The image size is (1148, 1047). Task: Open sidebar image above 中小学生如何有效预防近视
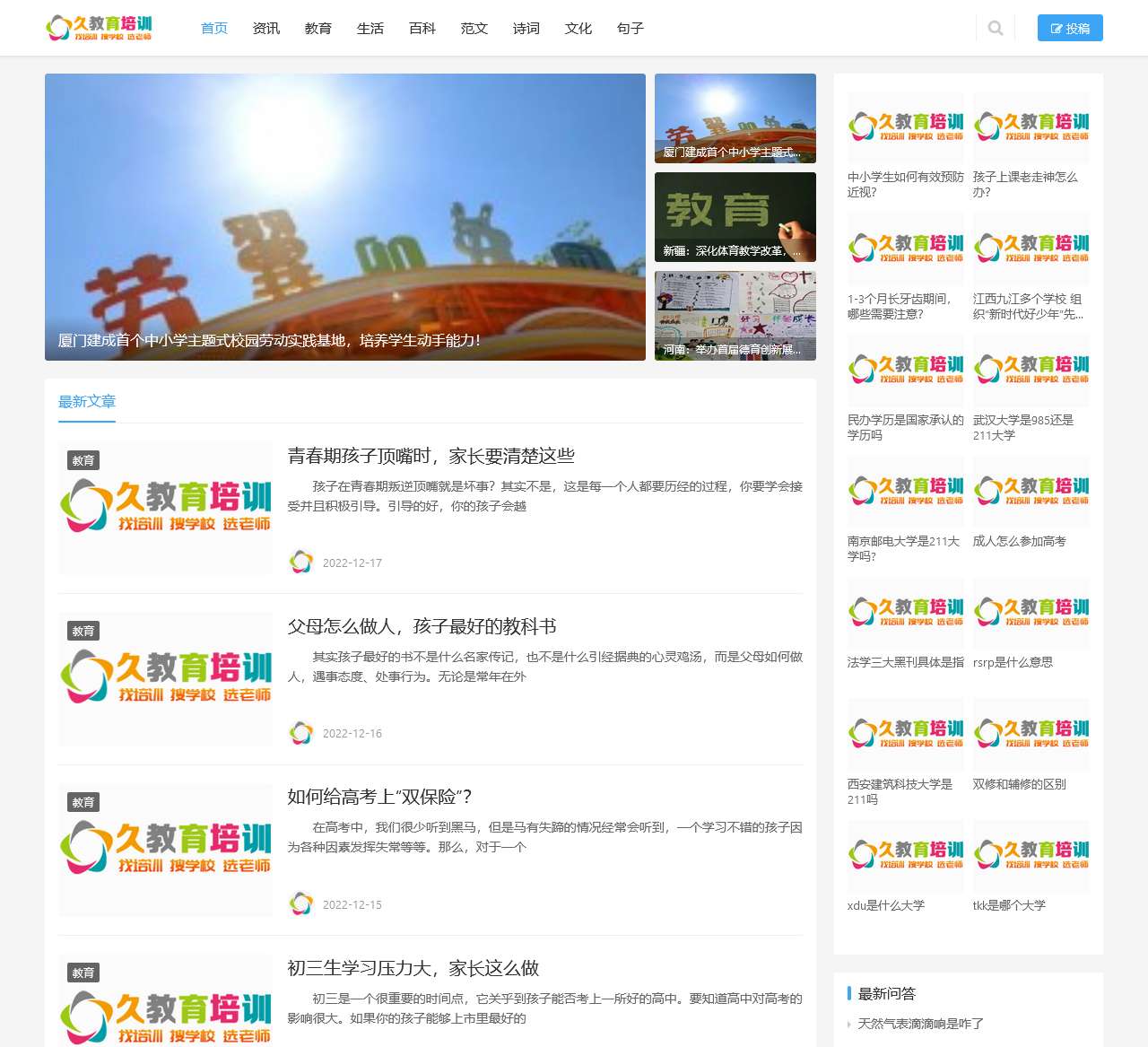[x=906, y=127]
